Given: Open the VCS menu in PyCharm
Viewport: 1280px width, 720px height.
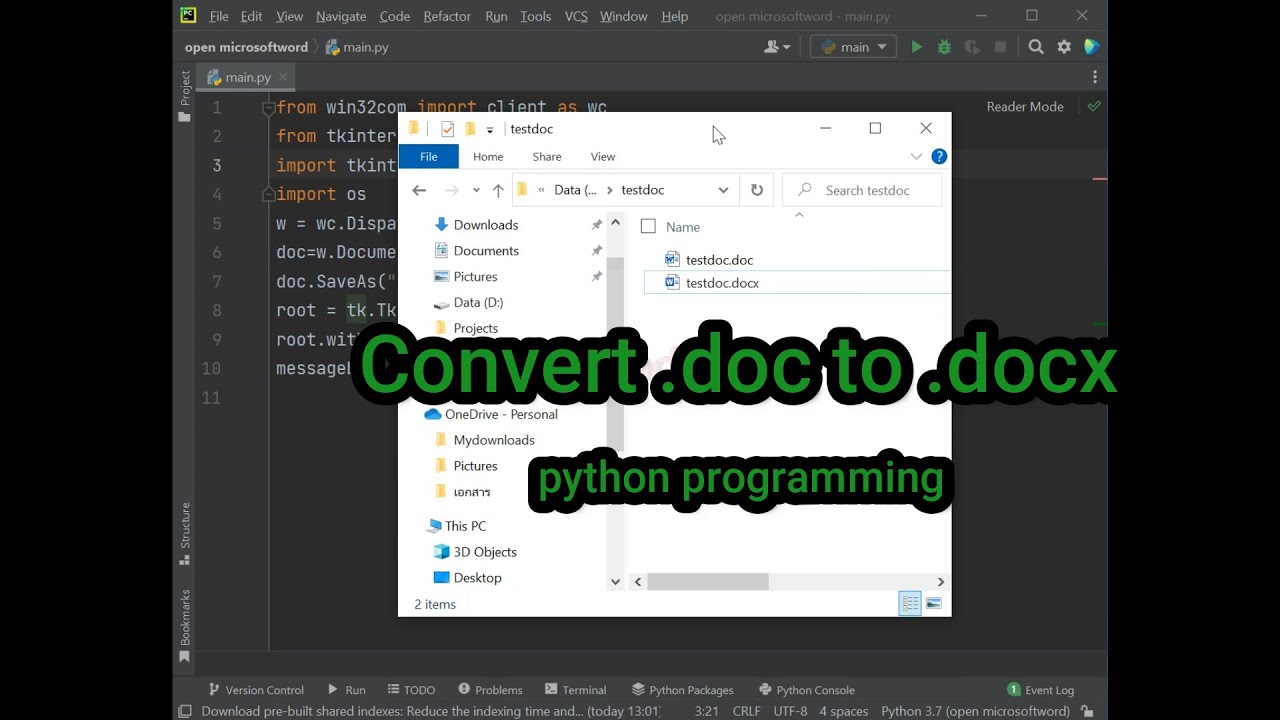Looking at the screenshot, I should (576, 16).
